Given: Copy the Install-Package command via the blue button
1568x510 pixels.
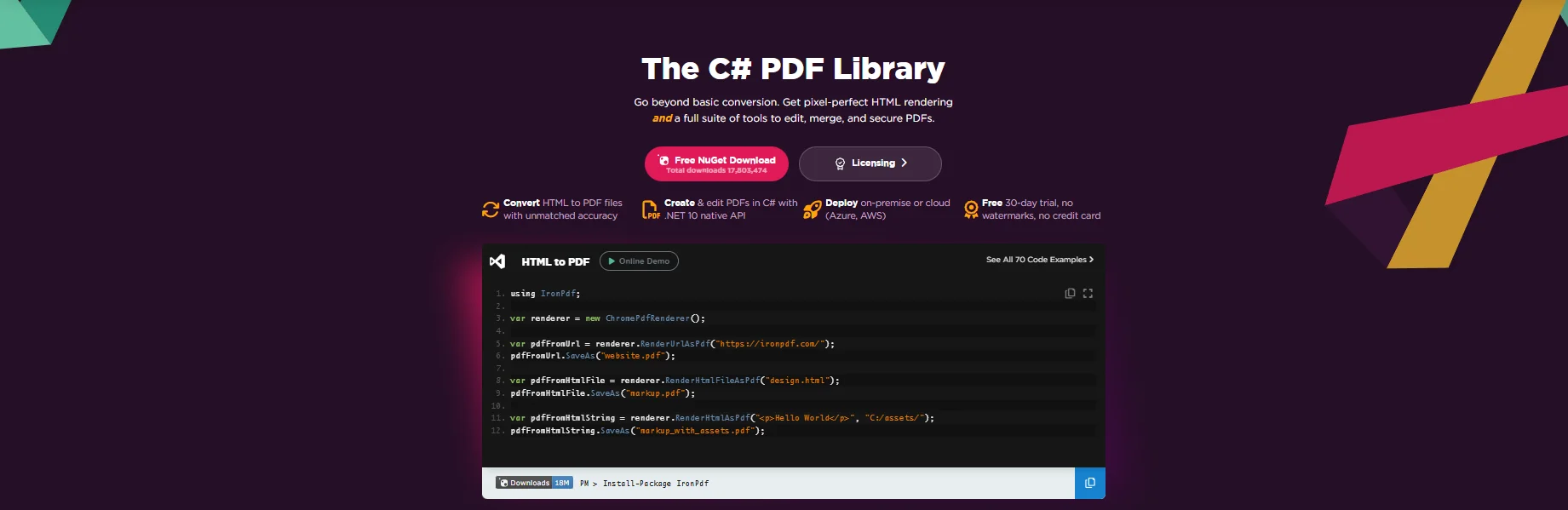Looking at the screenshot, I should pyautogui.click(x=1090, y=483).
